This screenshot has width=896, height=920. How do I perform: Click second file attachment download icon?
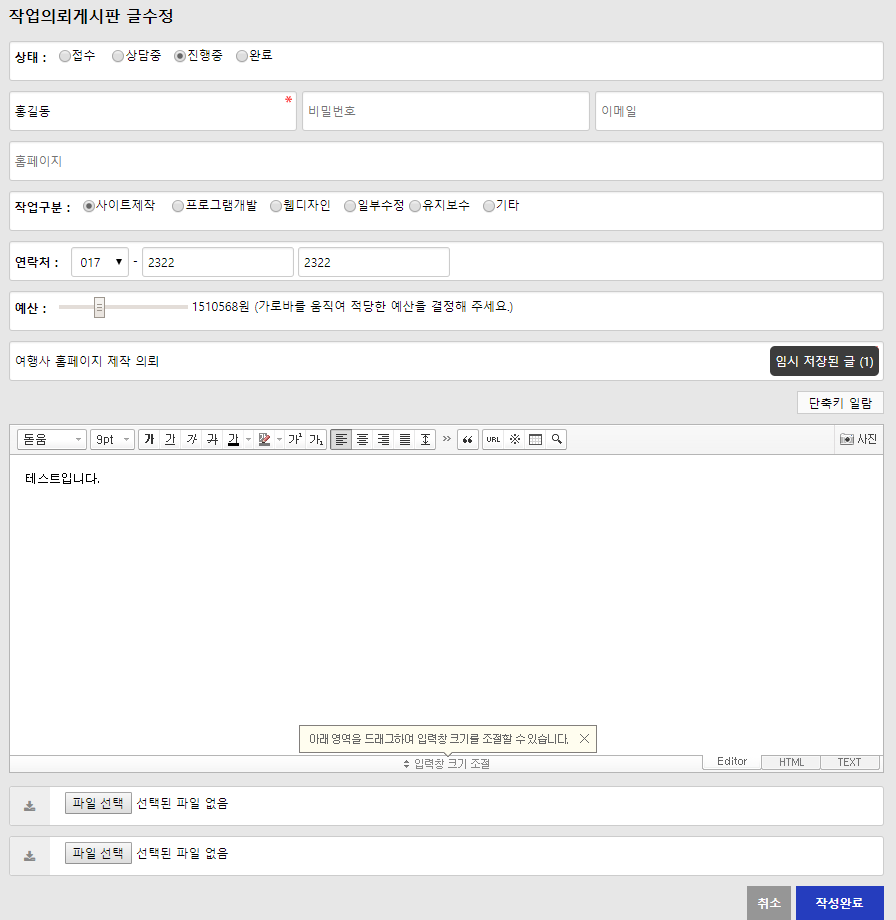pyautogui.click(x=30, y=856)
